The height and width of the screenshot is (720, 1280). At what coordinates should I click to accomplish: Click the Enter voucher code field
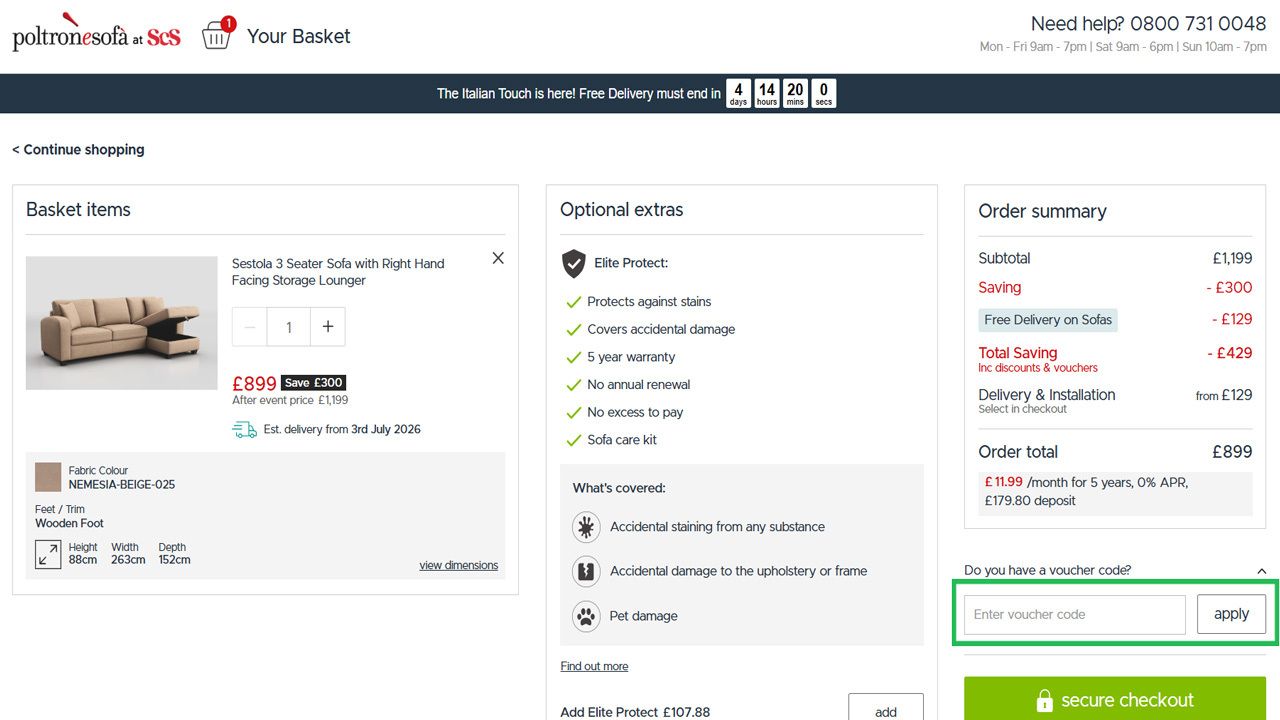[x=1072, y=613]
